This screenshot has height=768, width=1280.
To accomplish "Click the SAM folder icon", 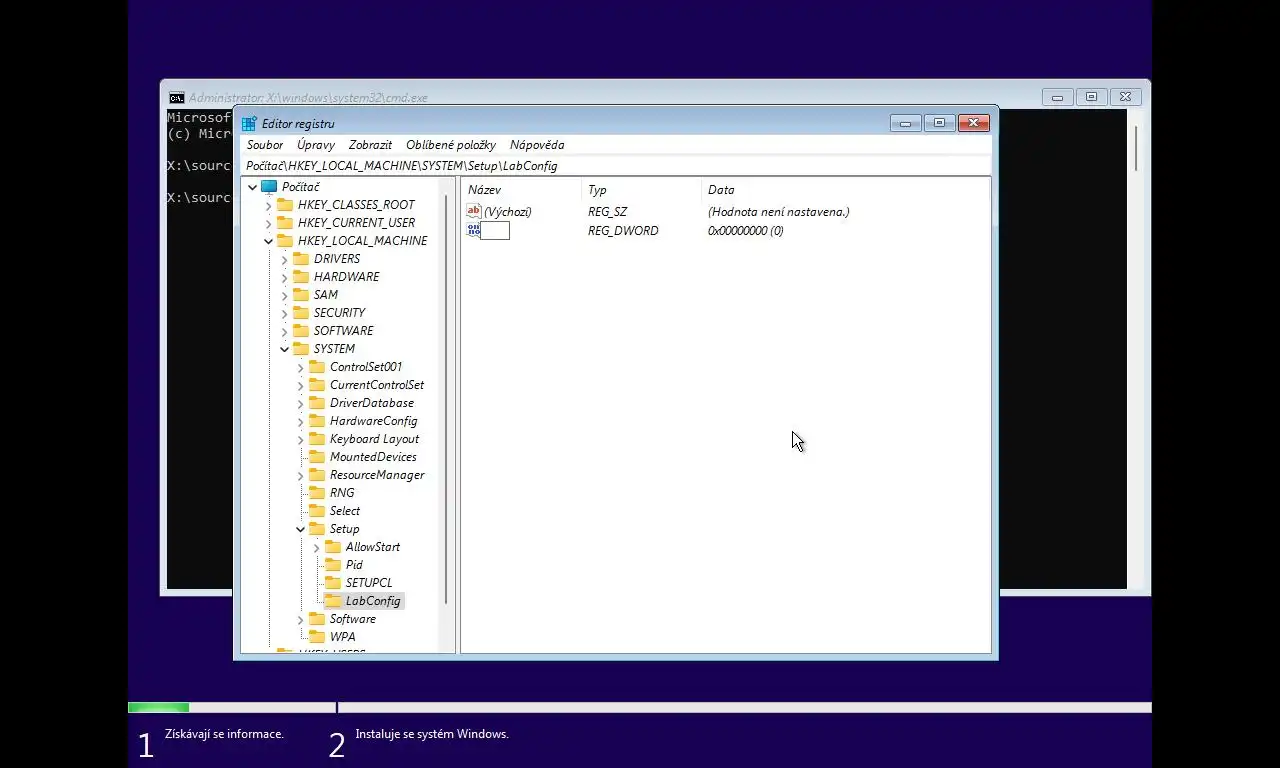I will tap(301, 295).
